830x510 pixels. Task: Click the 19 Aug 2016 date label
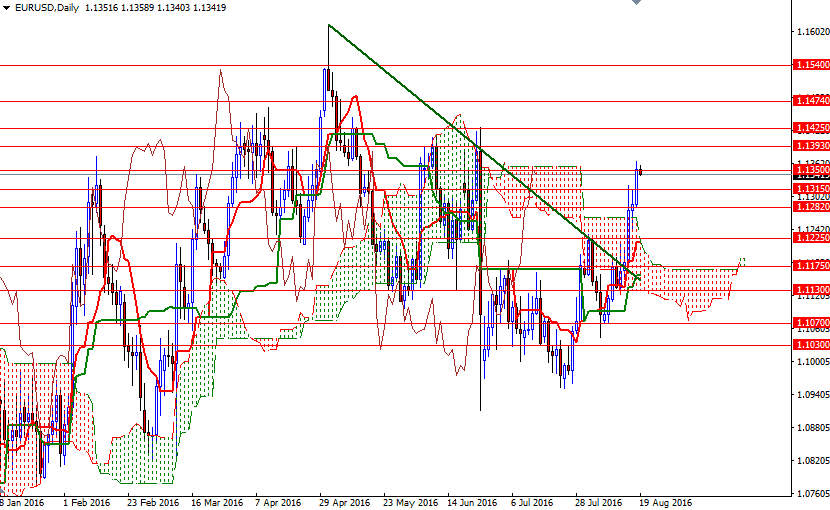coord(665,503)
